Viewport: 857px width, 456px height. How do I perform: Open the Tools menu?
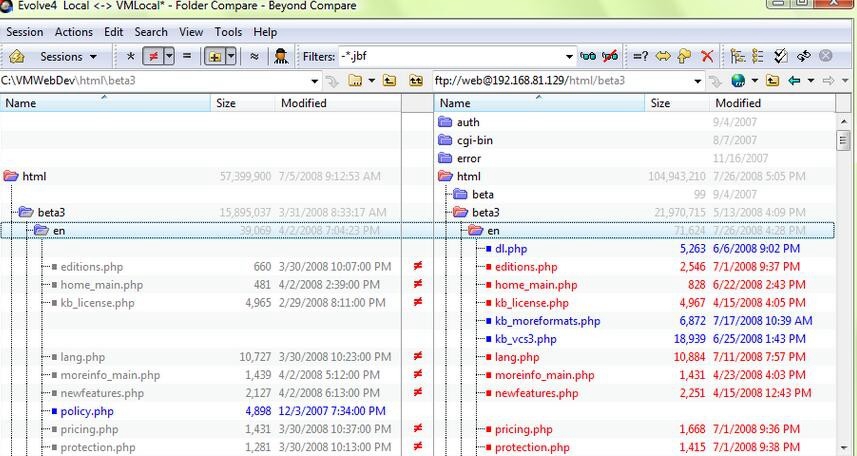(228, 32)
